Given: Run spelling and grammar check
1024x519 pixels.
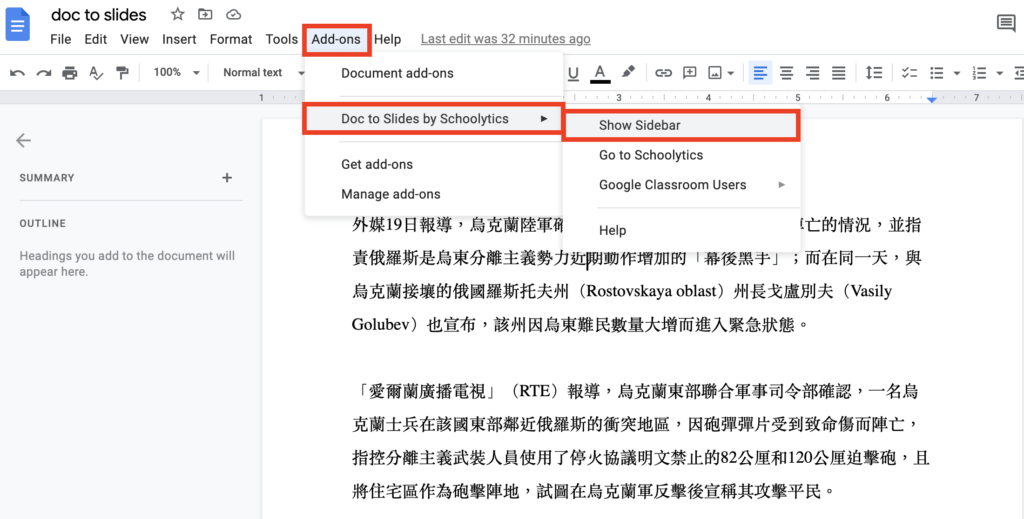Looking at the screenshot, I should click(x=96, y=72).
